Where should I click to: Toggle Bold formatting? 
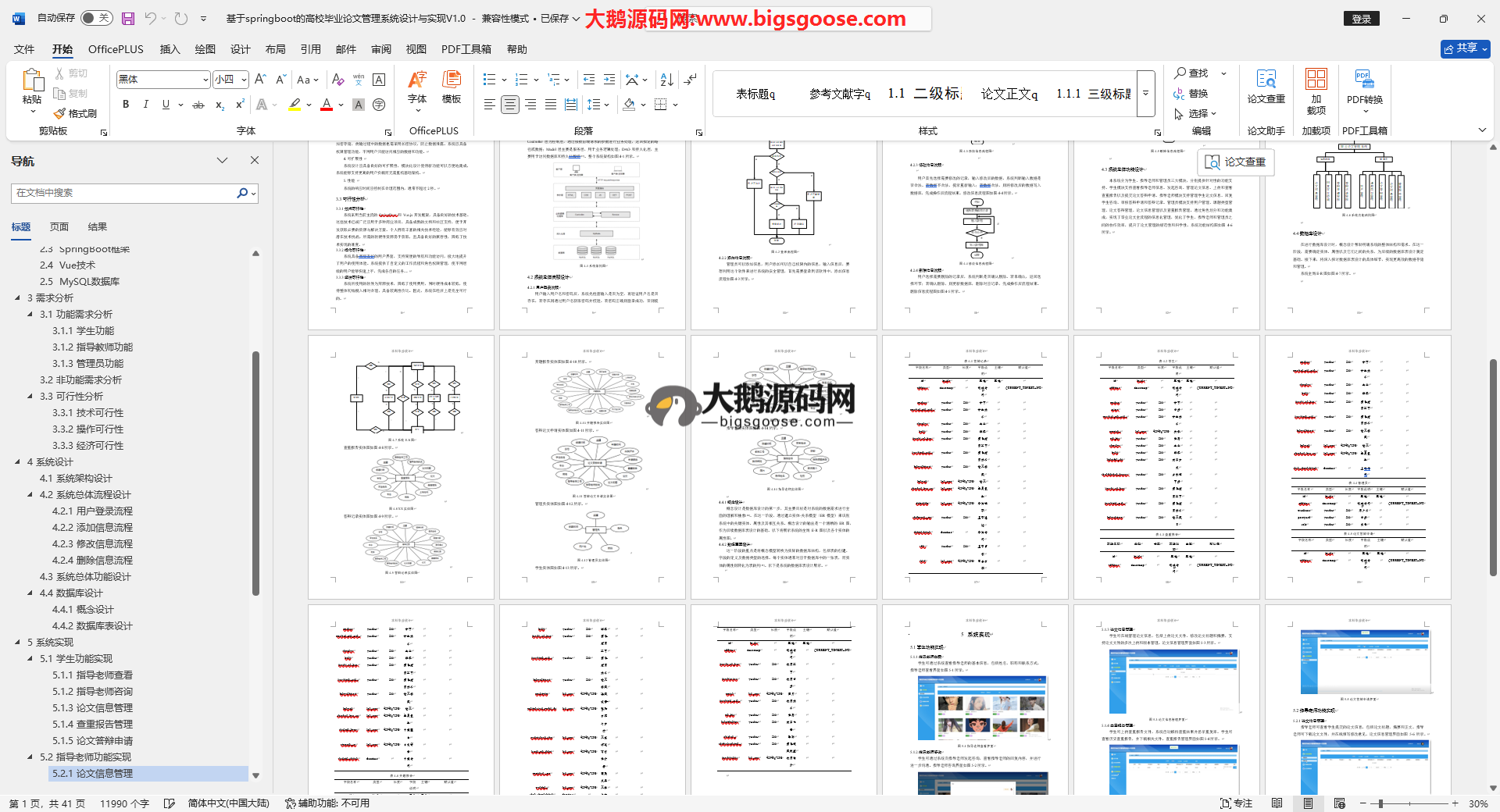click(125, 105)
